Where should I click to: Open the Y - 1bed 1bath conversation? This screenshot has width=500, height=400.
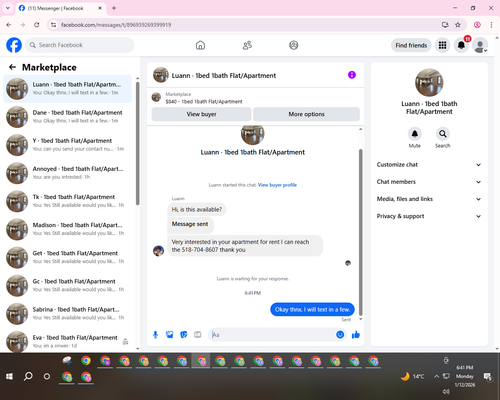68,145
